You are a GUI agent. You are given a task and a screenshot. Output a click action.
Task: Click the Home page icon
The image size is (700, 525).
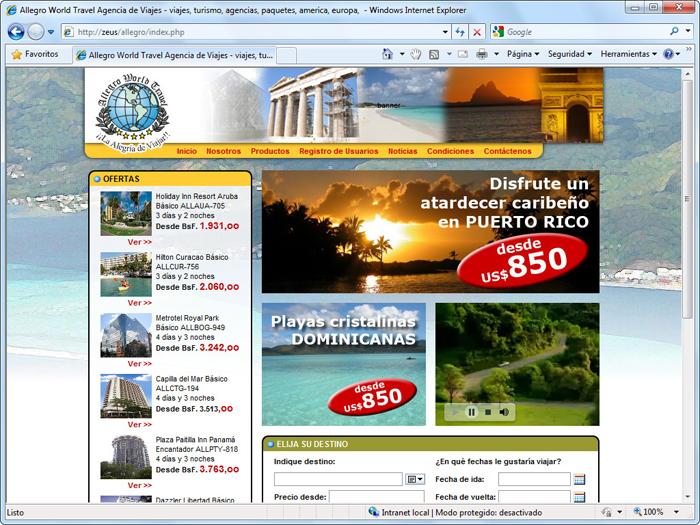point(387,54)
